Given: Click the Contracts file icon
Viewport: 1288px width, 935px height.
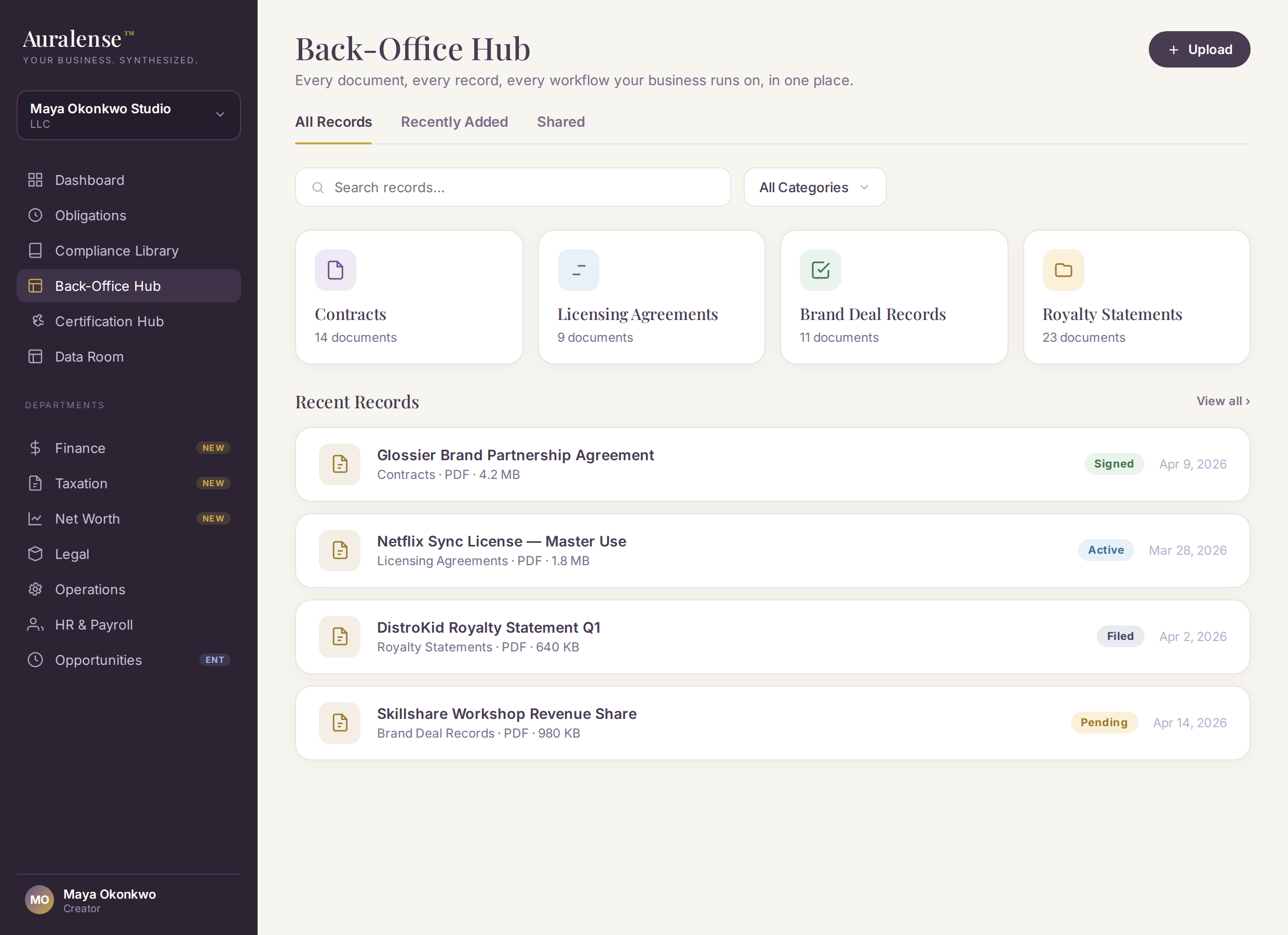Looking at the screenshot, I should 336,270.
